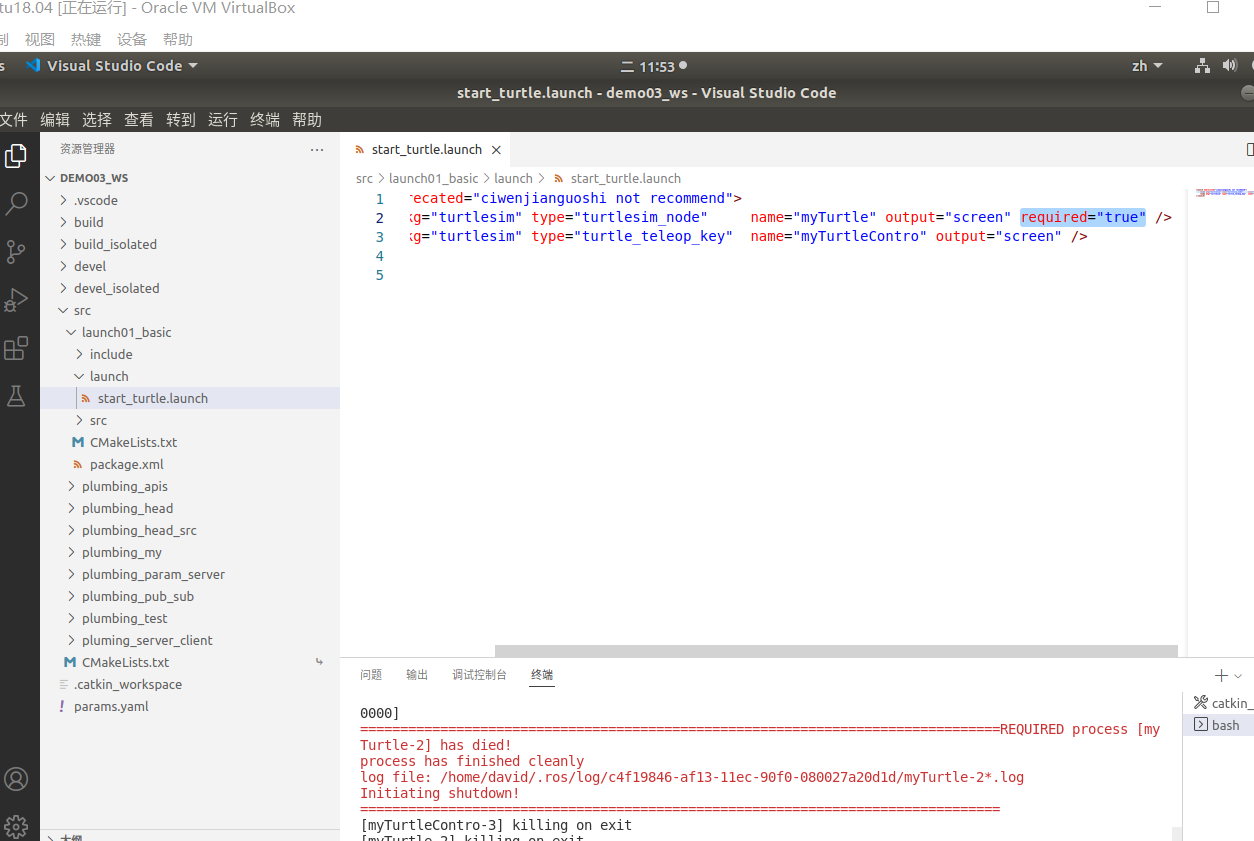
Task: Click breadcrumb launch01_basic
Action: click(x=433, y=178)
